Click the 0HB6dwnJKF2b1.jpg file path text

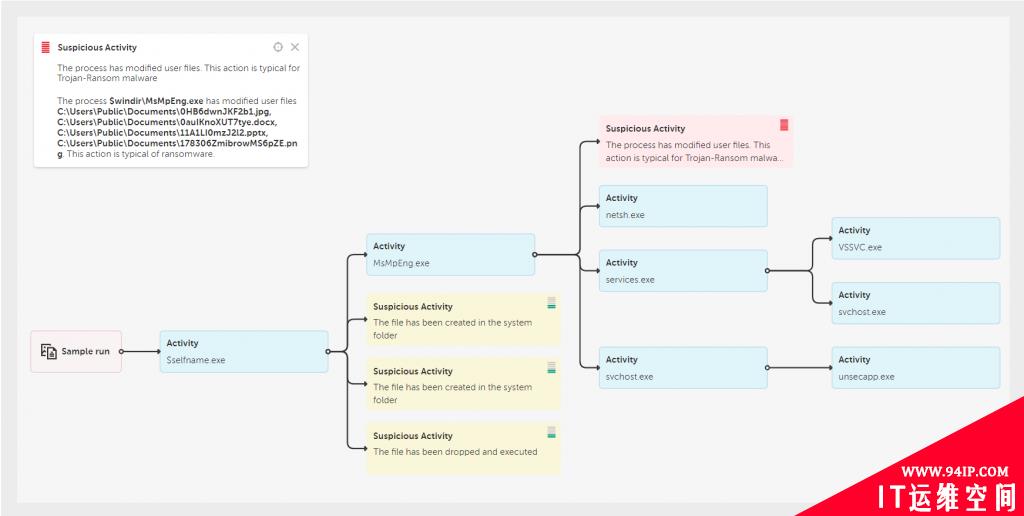tap(163, 111)
